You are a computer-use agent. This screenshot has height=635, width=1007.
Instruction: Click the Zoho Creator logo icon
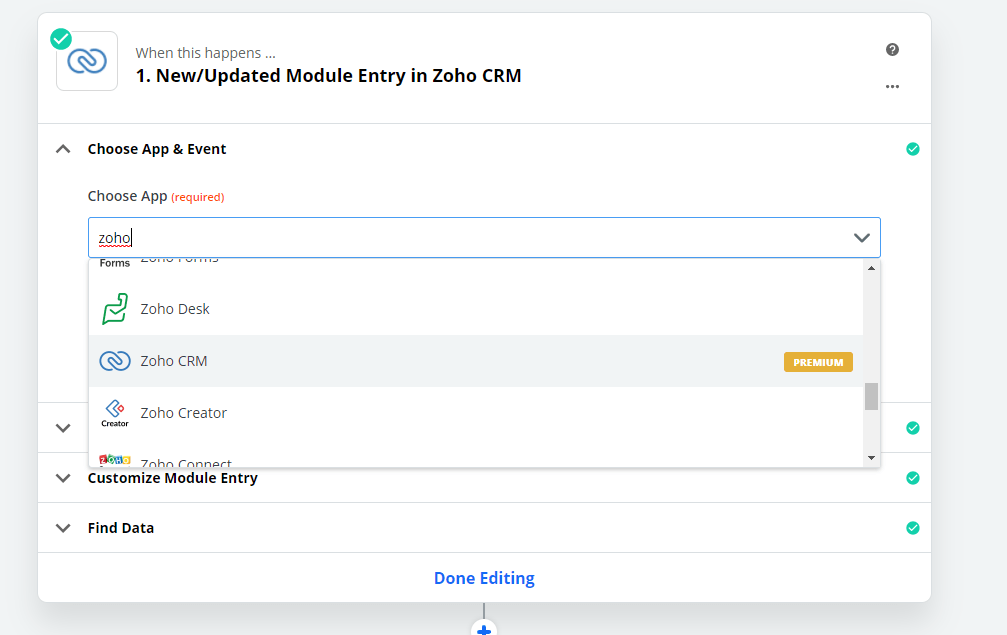tap(115, 413)
